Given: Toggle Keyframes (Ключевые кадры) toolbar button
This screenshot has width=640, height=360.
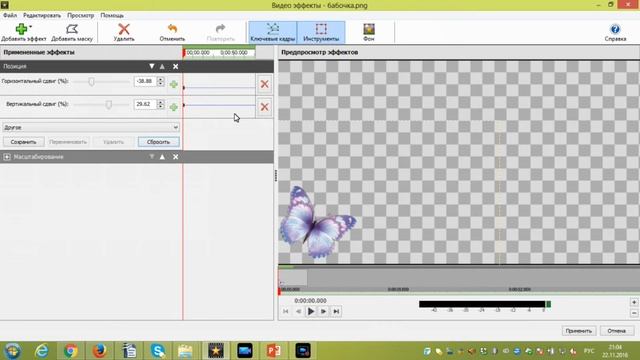Looking at the screenshot, I should point(272,32).
